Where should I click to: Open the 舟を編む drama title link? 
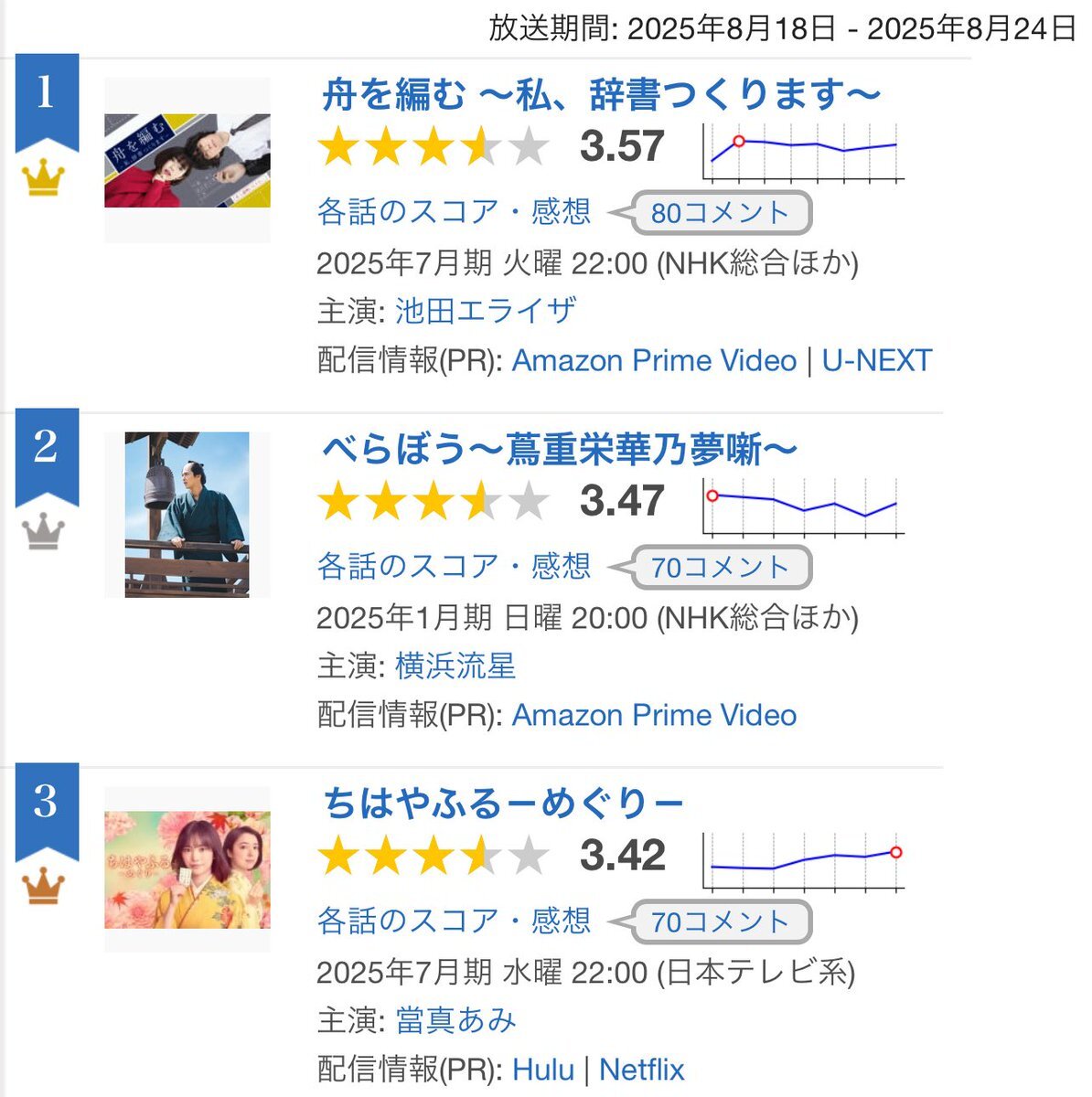[601, 94]
